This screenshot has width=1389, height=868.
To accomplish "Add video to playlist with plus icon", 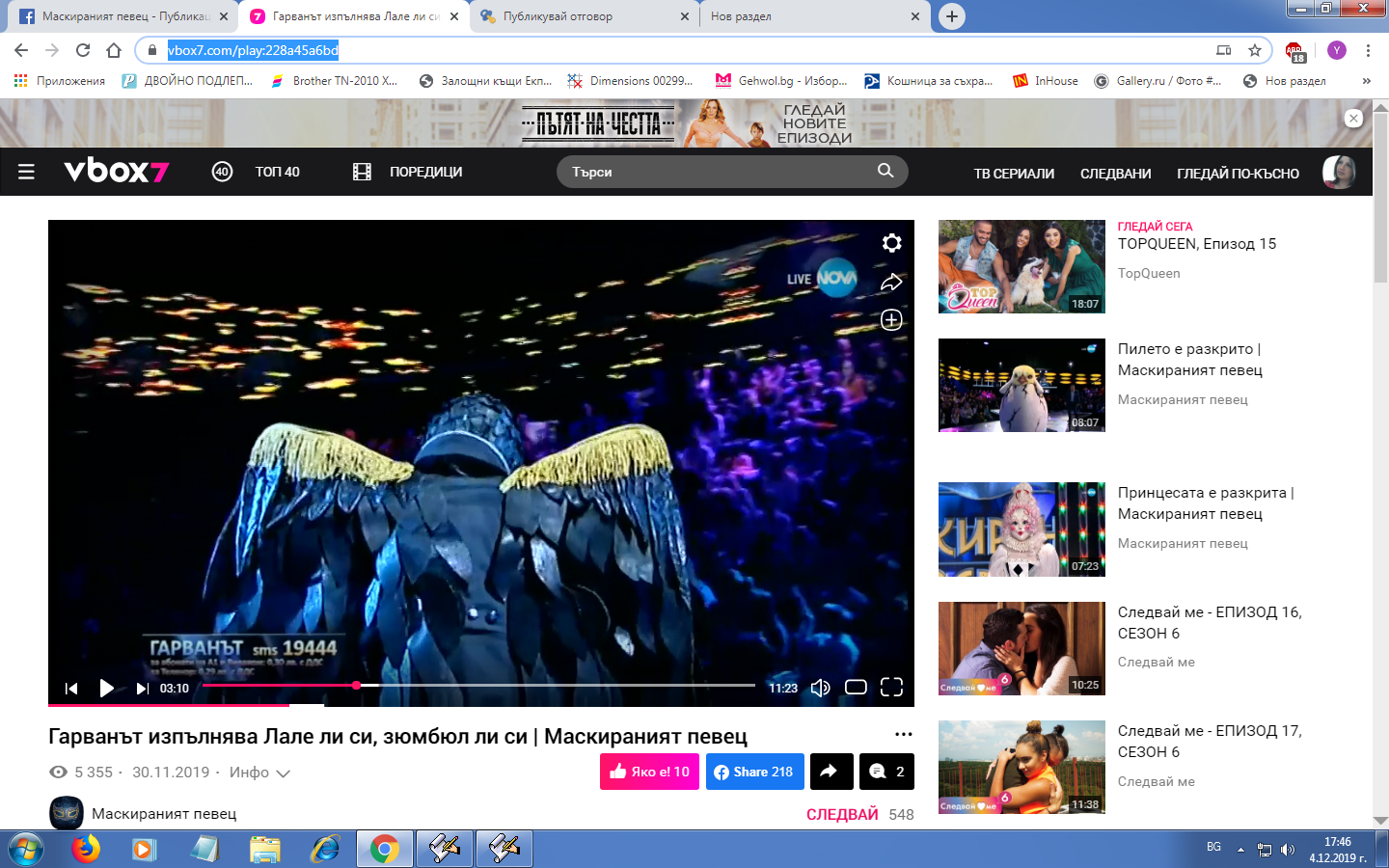I will pyautogui.click(x=891, y=320).
